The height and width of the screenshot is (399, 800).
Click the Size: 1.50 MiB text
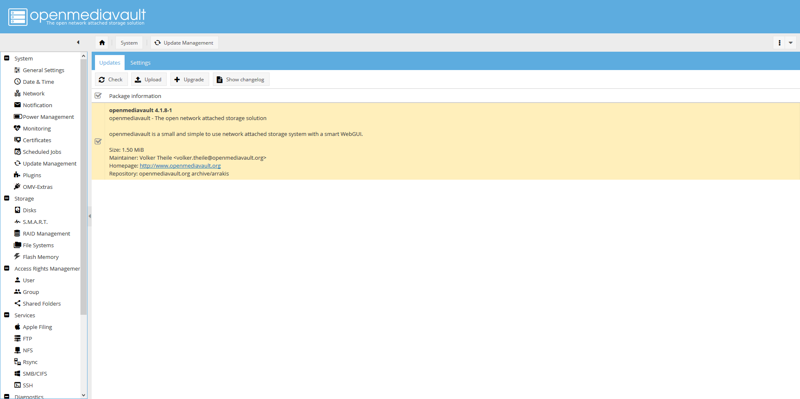[x=127, y=150]
